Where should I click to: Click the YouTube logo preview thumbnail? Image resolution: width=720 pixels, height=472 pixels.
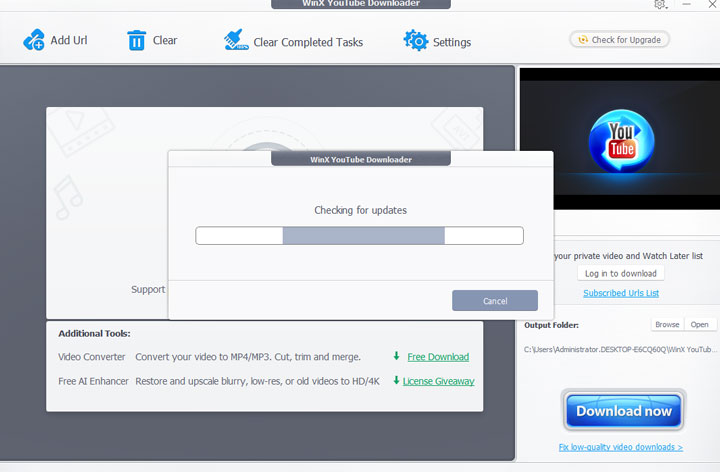621,141
